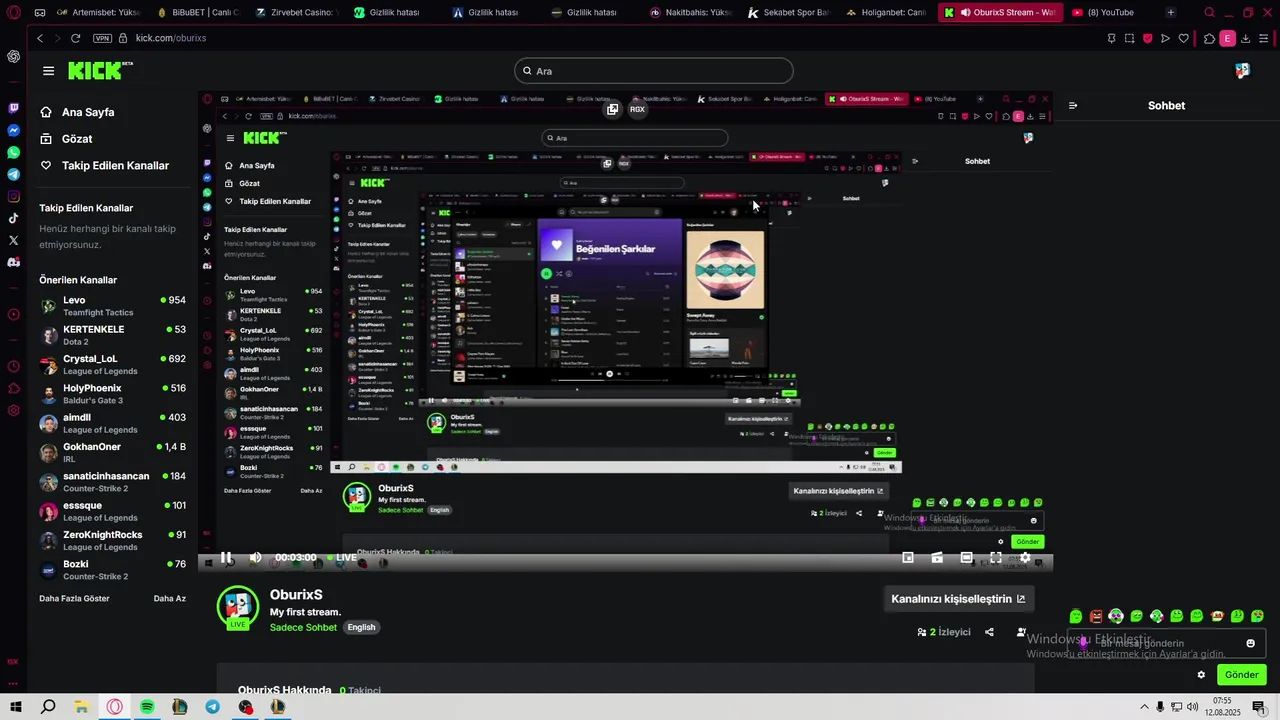The height and width of the screenshot is (720, 1280).
Task: Toggle theater mode on video player
Action: tap(966, 557)
